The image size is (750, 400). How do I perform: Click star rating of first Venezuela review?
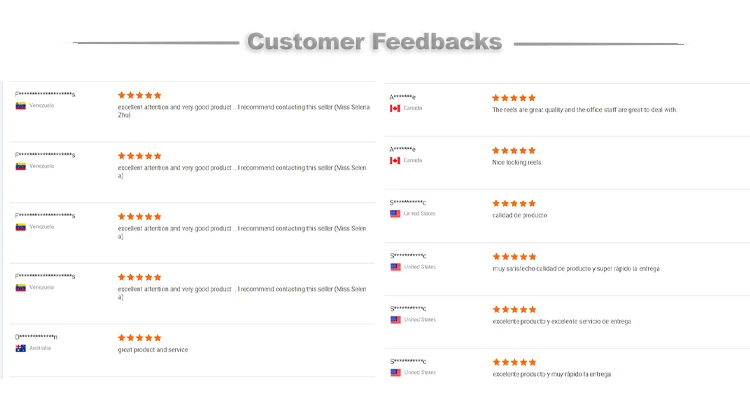tap(140, 95)
